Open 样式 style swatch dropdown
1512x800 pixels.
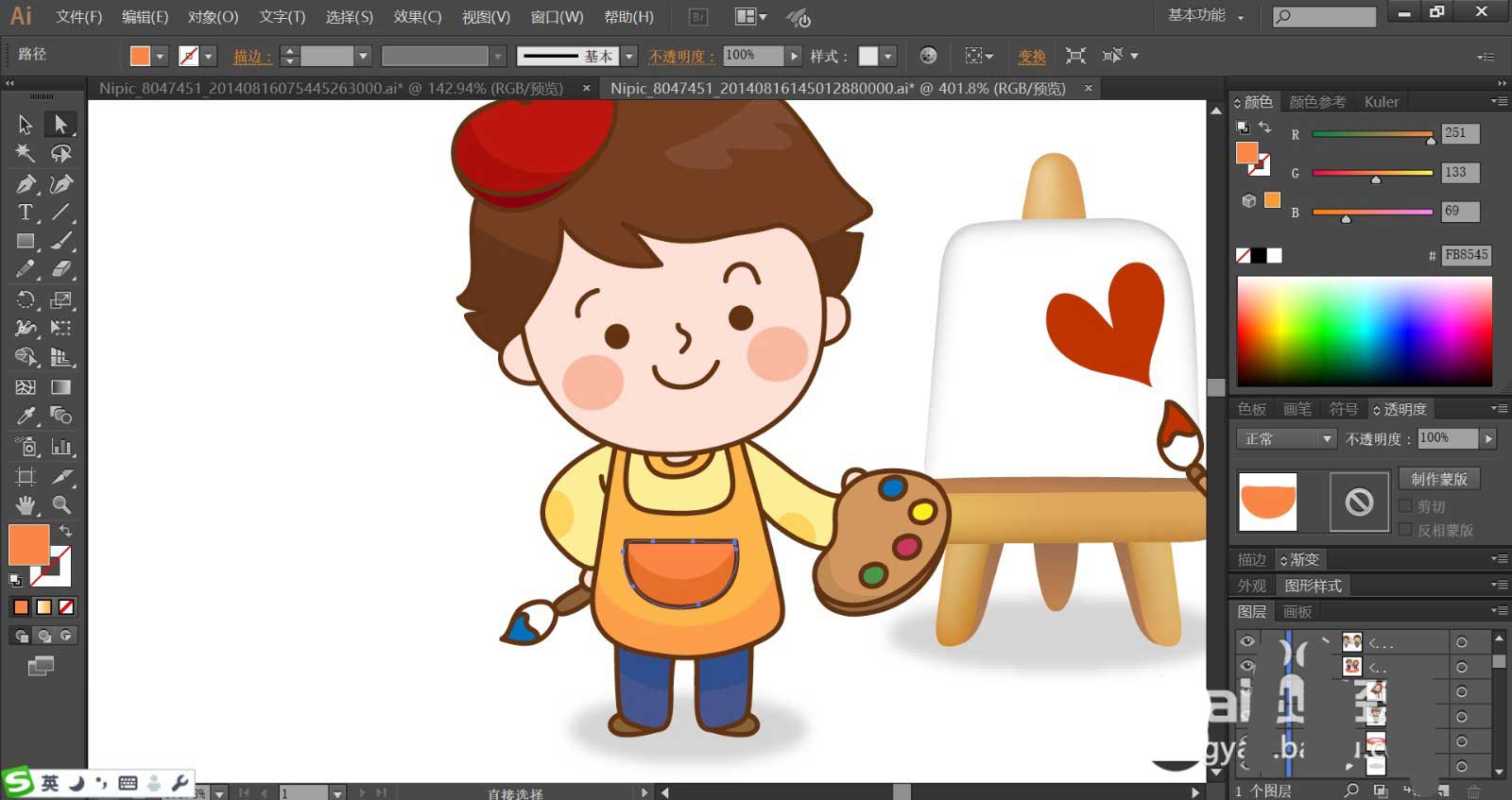(888, 57)
